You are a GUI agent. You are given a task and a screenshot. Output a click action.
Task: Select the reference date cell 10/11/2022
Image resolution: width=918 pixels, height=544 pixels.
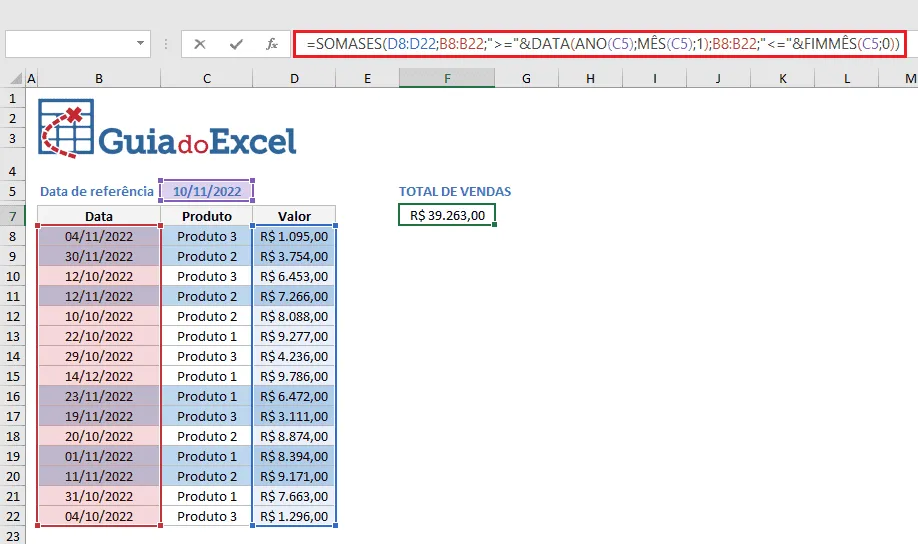(x=207, y=191)
